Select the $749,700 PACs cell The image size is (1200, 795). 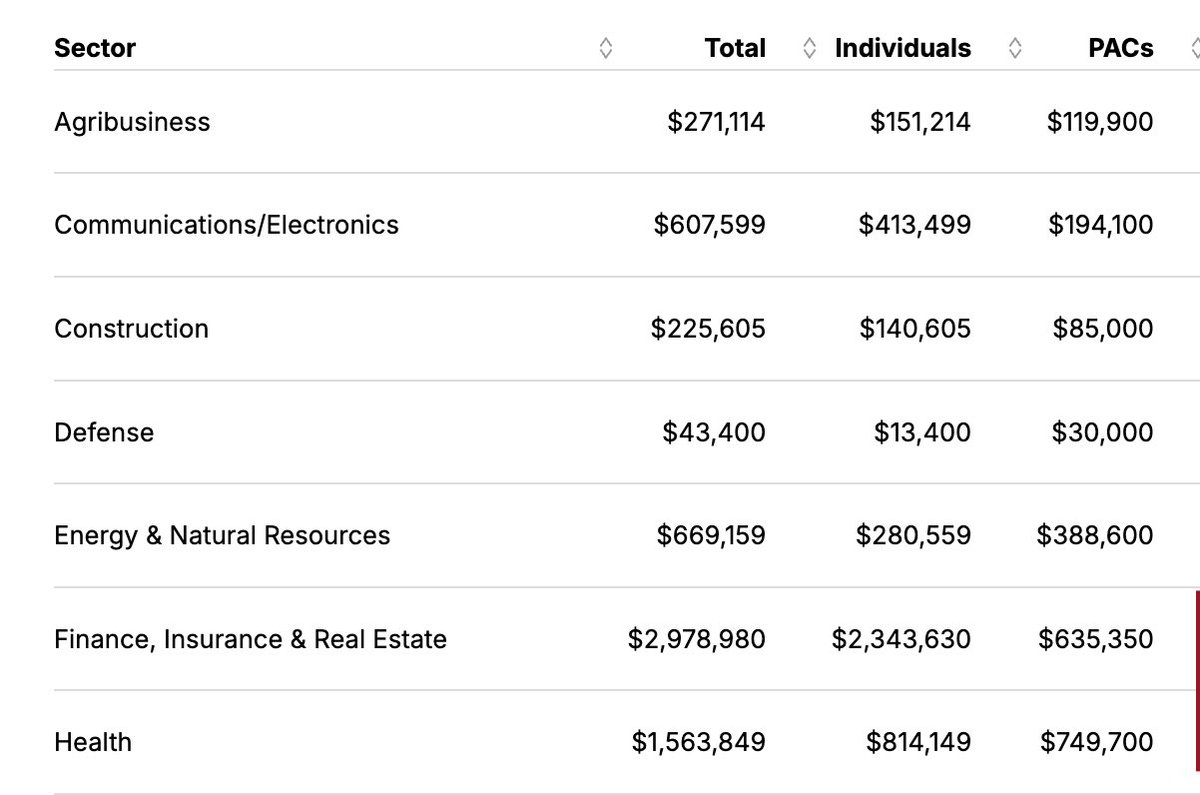click(x=1096, y=742)
